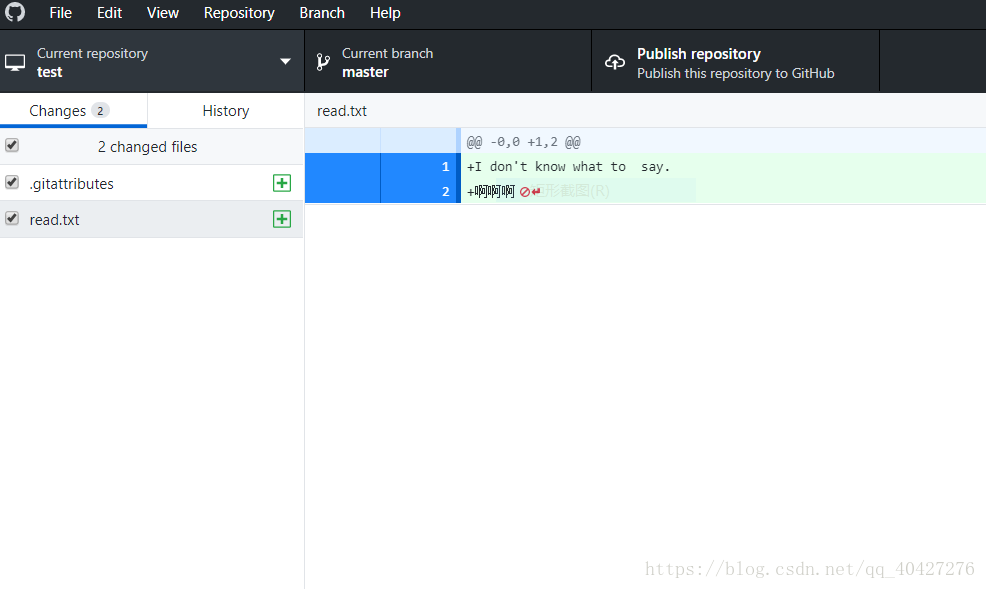Open the File menu
Image resolution: width=986 pixels, height=589 pixels.
pyautogui.click(x=60, y=13)
